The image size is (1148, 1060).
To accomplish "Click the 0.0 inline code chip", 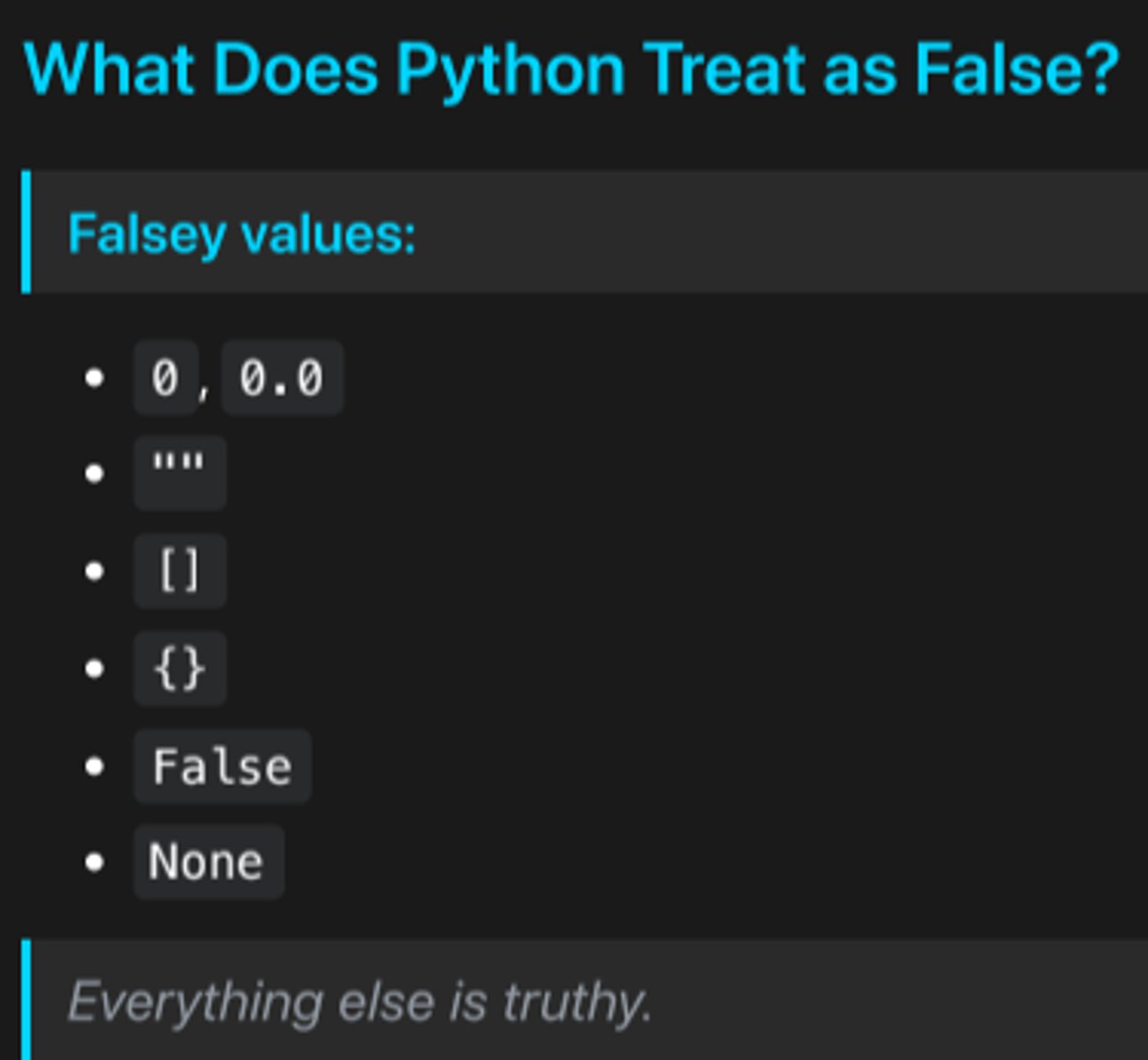I will coord(281,378).
